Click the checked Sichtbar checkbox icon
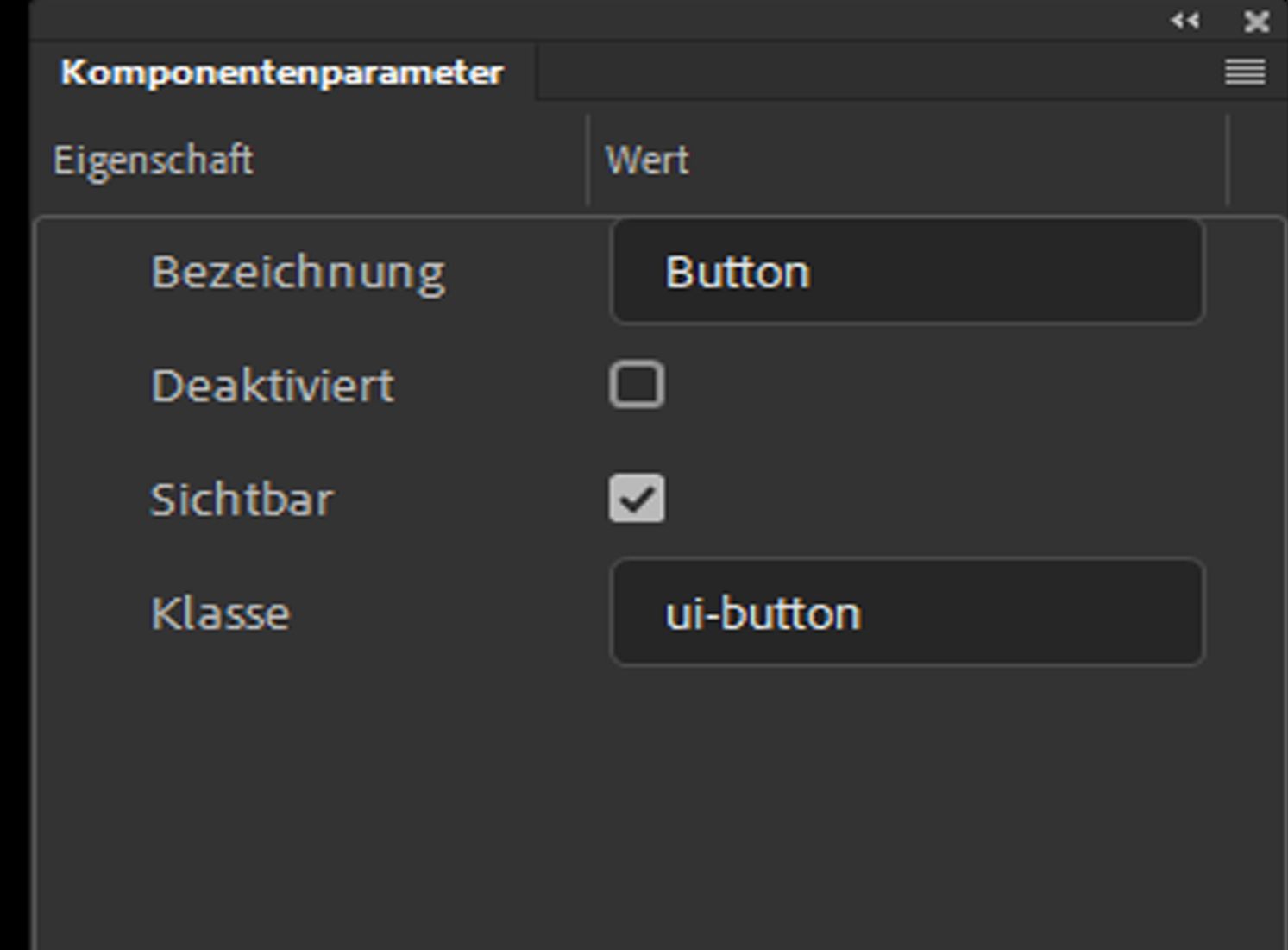This screenshot has height=950, width=1288. pyautogui.click(x=638, y=499)
